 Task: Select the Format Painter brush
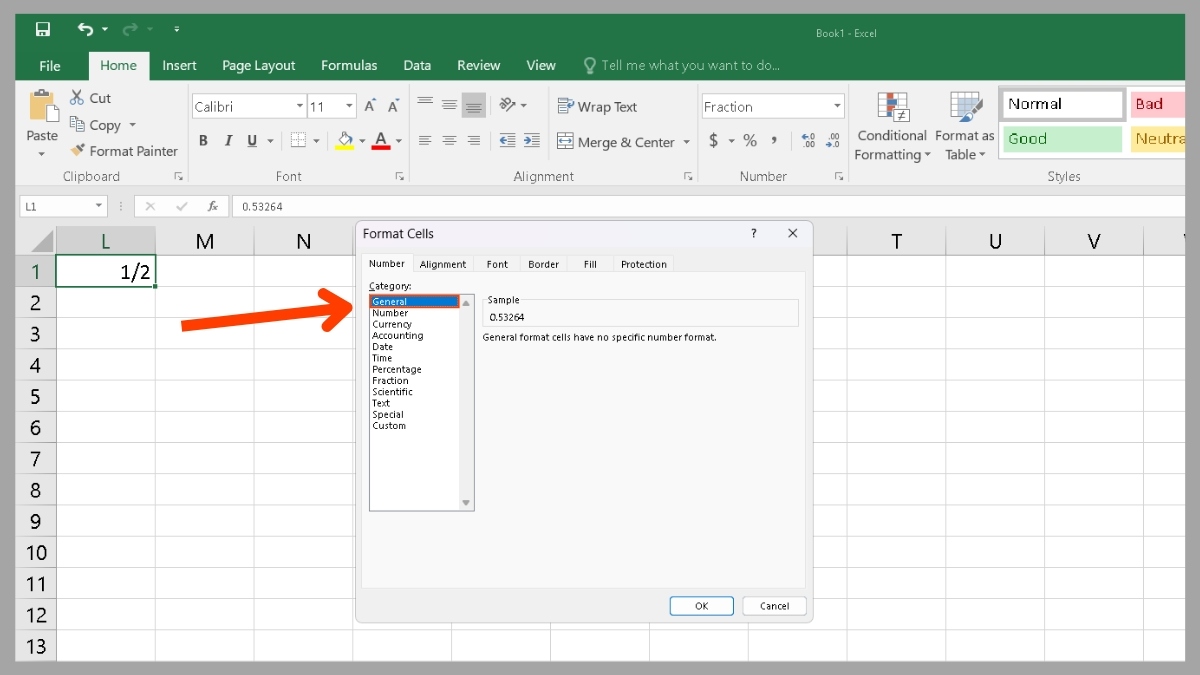click(x=124, y=151)
